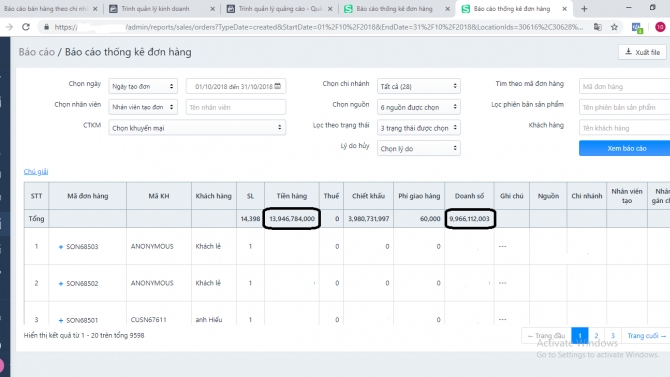Expand order SON68501 with plus icon

coord(61,320)
